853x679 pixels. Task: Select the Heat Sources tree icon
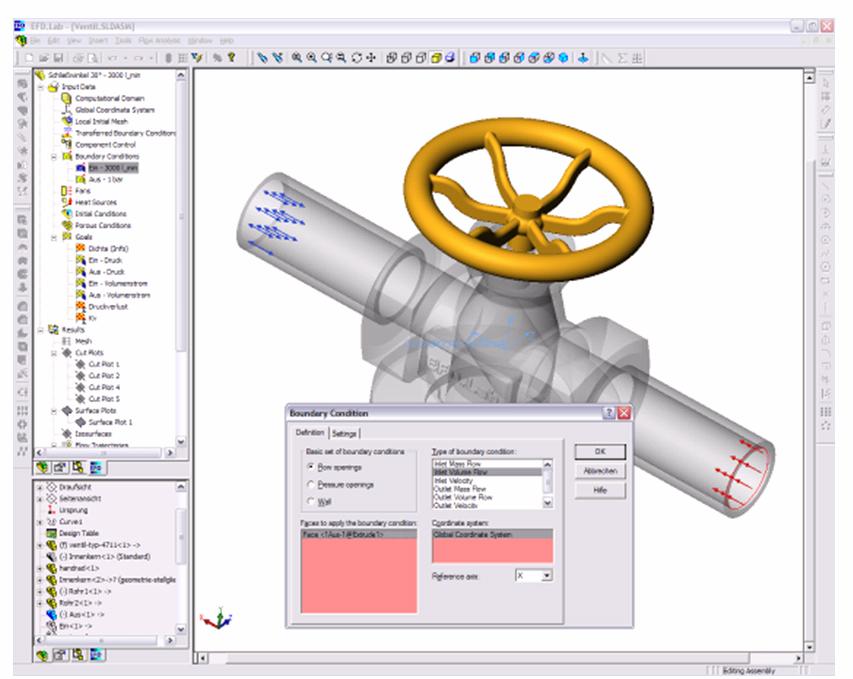66,202
